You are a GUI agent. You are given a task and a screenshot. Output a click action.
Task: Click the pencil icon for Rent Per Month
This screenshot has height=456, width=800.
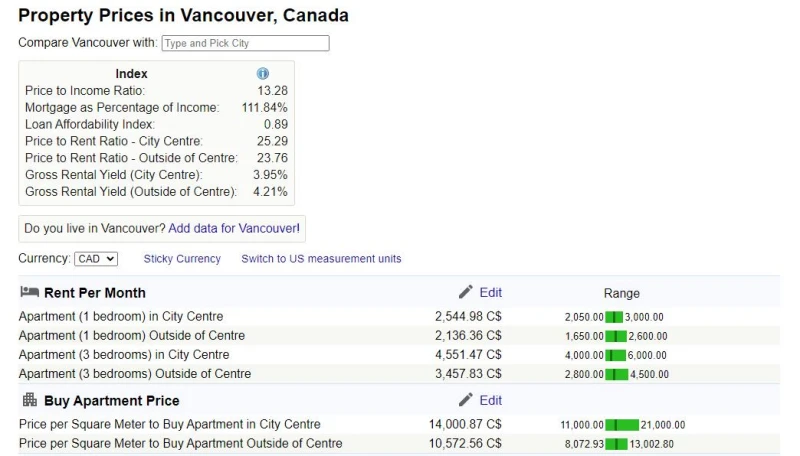coord(465,292)
